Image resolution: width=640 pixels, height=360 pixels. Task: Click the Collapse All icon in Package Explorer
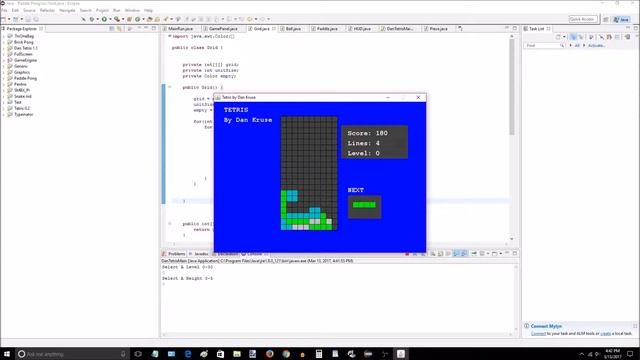tap(112, 29)
